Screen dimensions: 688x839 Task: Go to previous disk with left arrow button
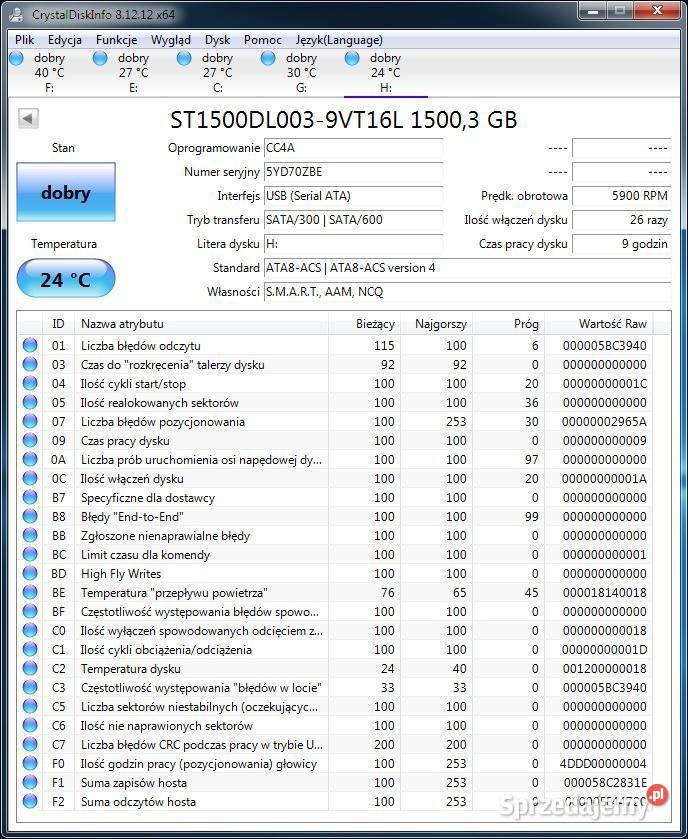tap(28, 119)
